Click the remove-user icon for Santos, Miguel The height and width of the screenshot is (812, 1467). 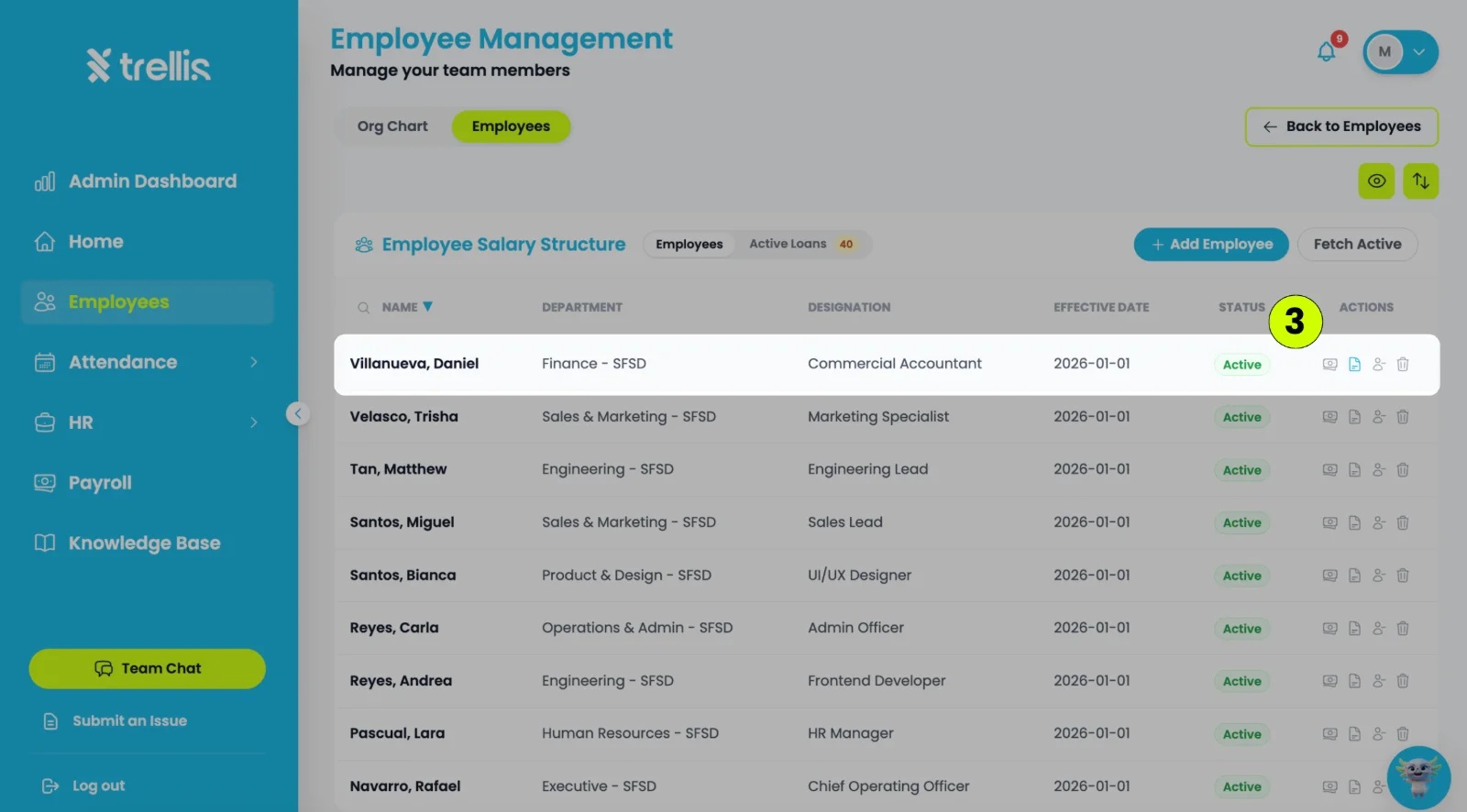(1378, 523)
